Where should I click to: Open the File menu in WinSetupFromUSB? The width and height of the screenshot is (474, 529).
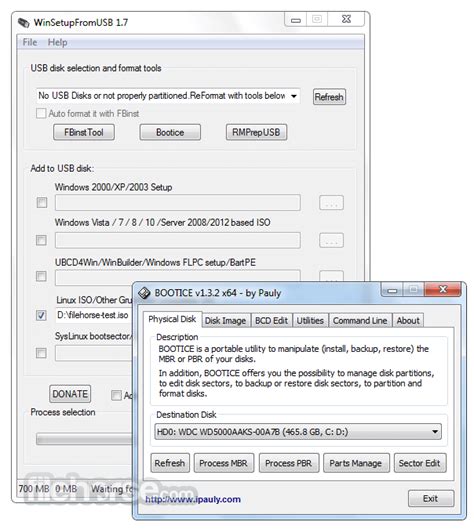(30, 43)
